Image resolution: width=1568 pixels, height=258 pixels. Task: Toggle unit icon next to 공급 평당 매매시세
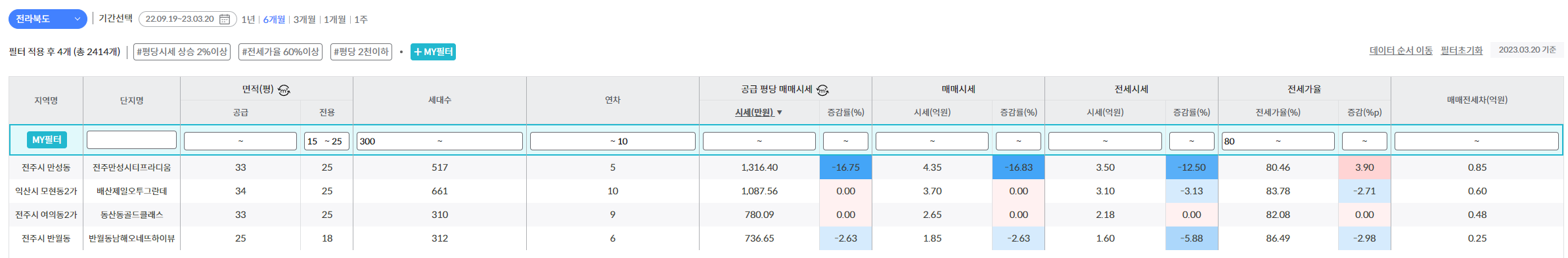click(x=822, y=90)
